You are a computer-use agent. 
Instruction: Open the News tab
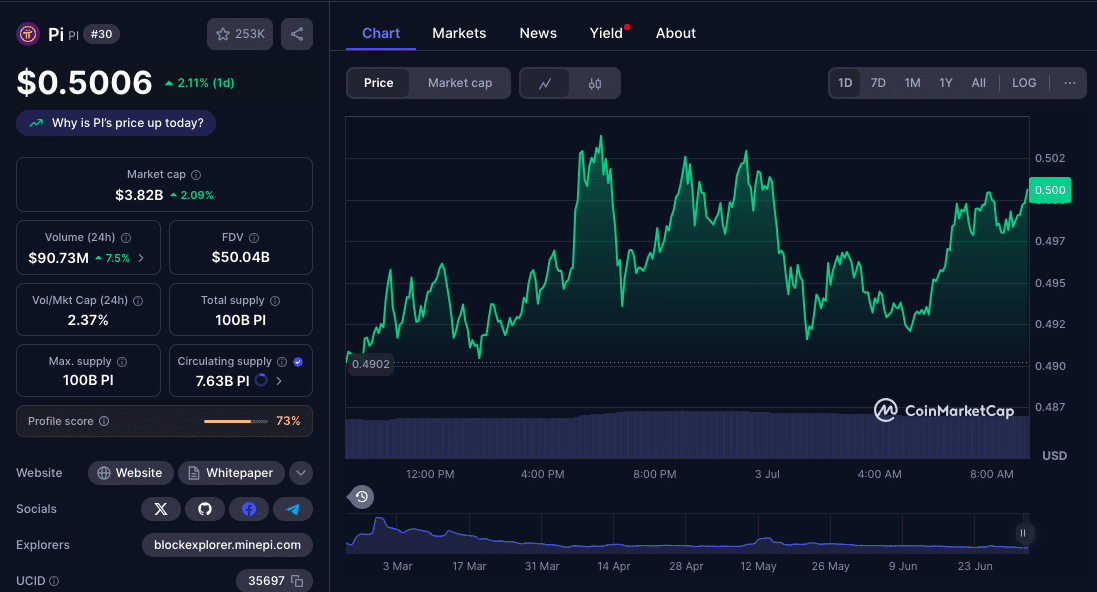coord(538,33)
